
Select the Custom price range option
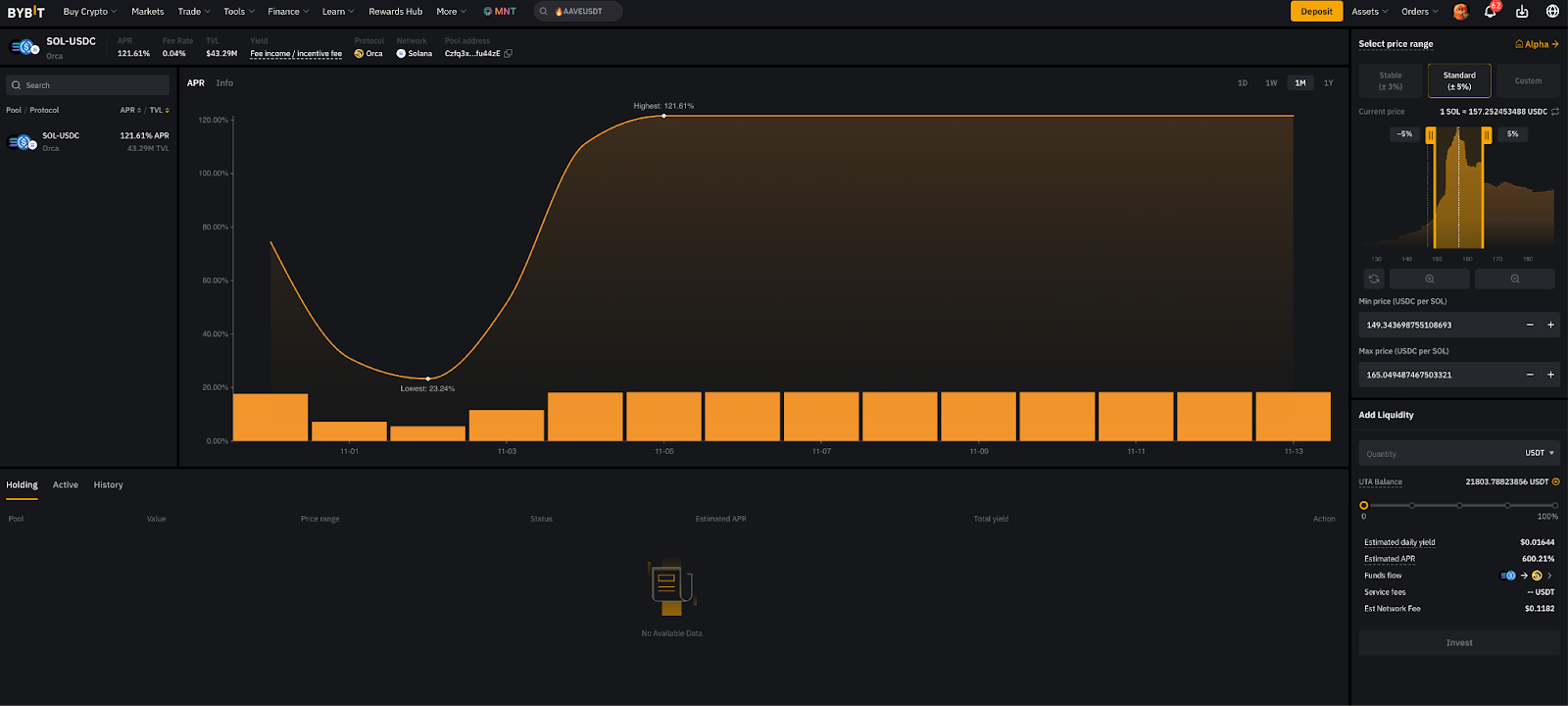[1528, 80]
